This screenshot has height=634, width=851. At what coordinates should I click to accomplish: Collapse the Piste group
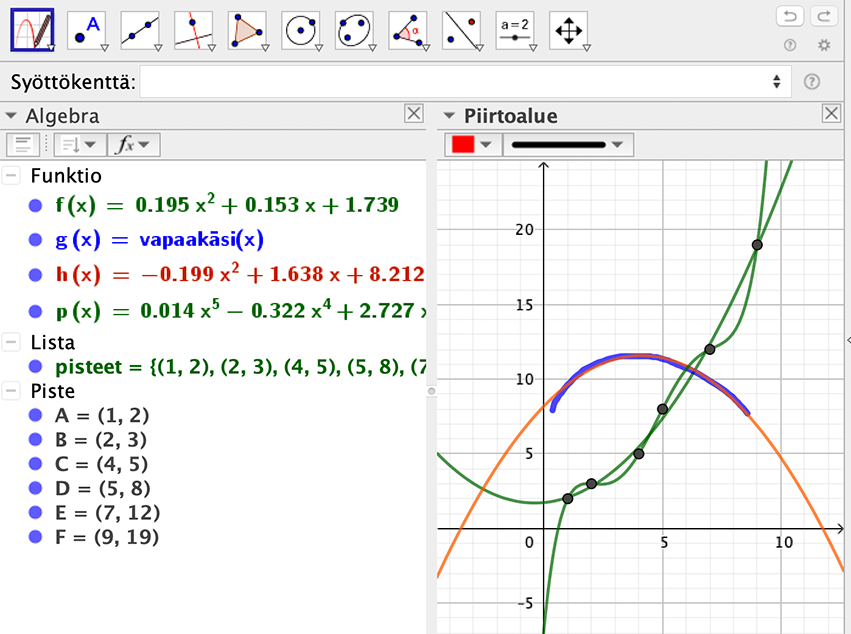click(x=11, y=391)
